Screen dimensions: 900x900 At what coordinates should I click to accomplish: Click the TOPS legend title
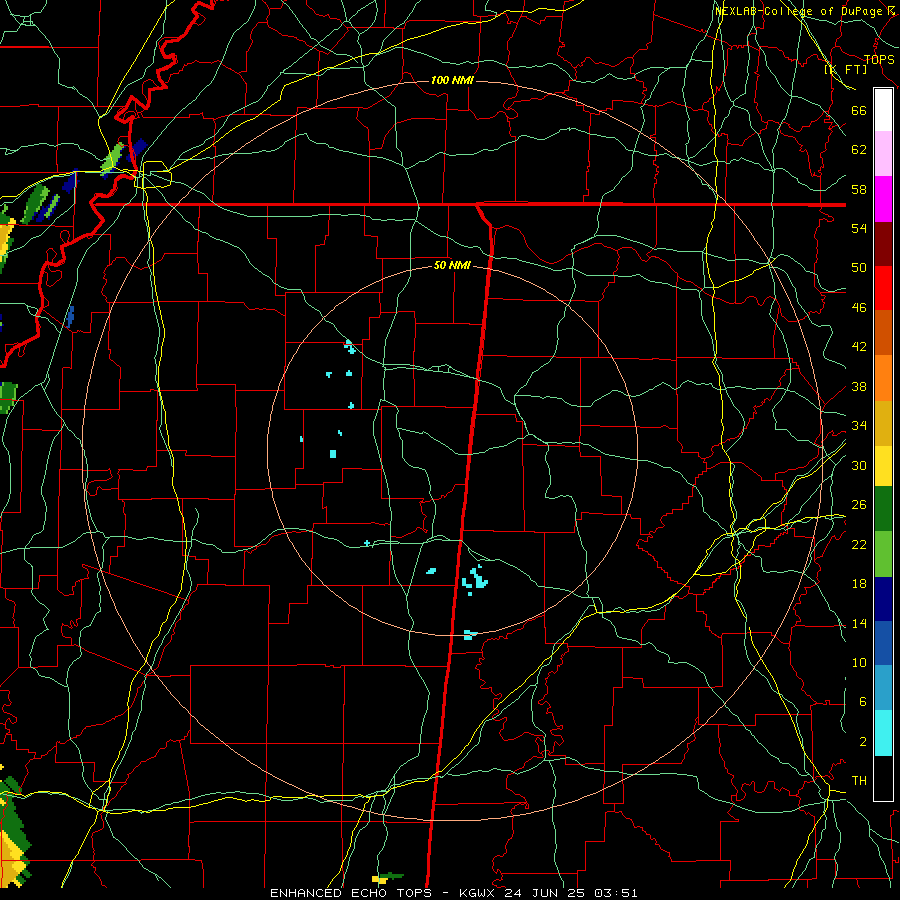point(879,59)
